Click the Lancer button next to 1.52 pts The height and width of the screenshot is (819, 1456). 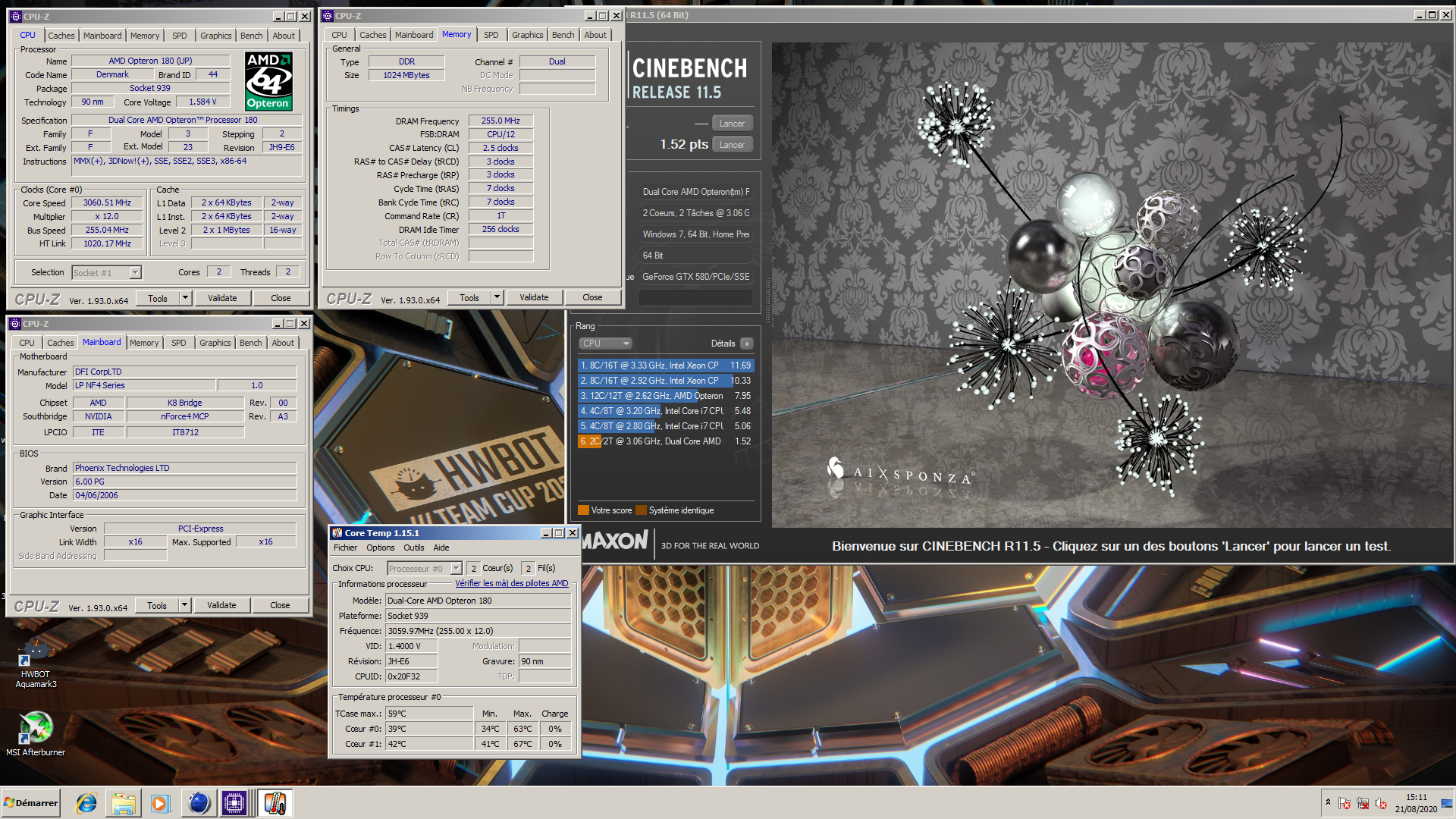tap(733, 145)
